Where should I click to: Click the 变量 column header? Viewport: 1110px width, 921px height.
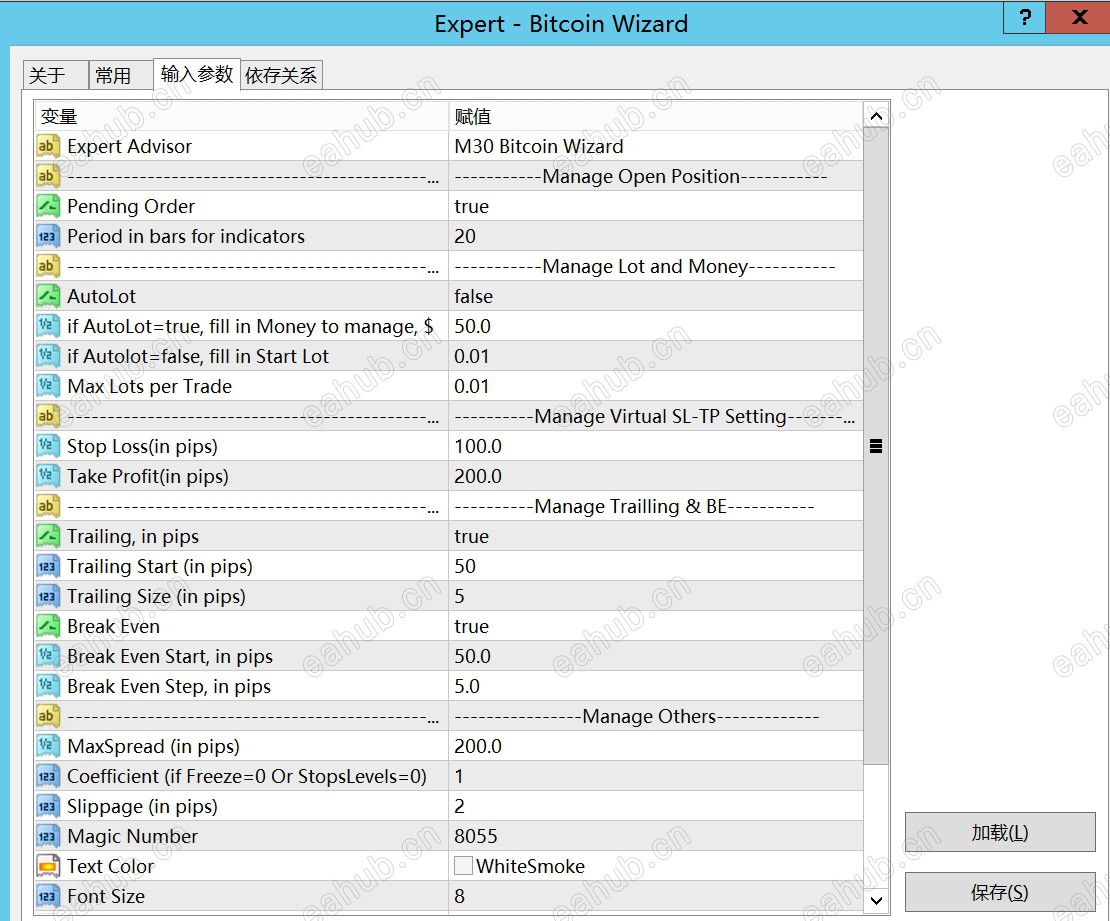(x=241, y=116)
